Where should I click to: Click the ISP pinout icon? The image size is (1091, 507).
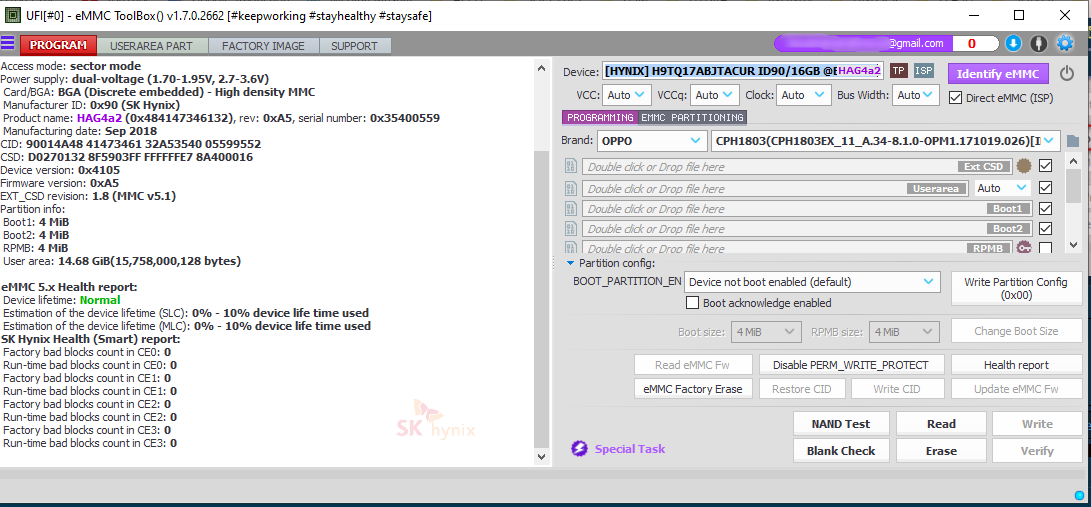pos(923,71)
